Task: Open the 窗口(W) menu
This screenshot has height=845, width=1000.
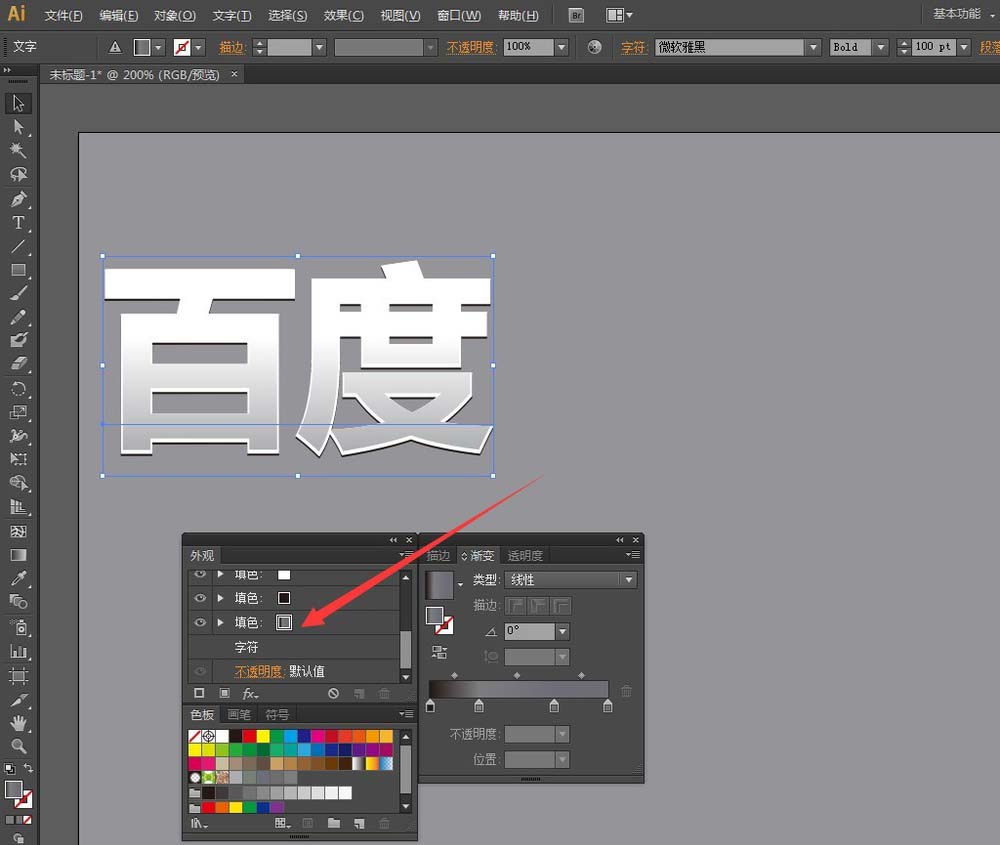Action: [x=459, y=15]
